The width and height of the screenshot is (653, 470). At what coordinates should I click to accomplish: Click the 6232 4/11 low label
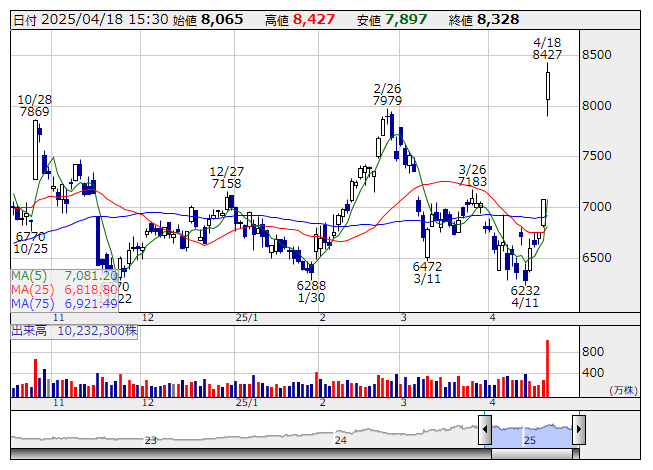pyautogui.click(x=525, y=296)
